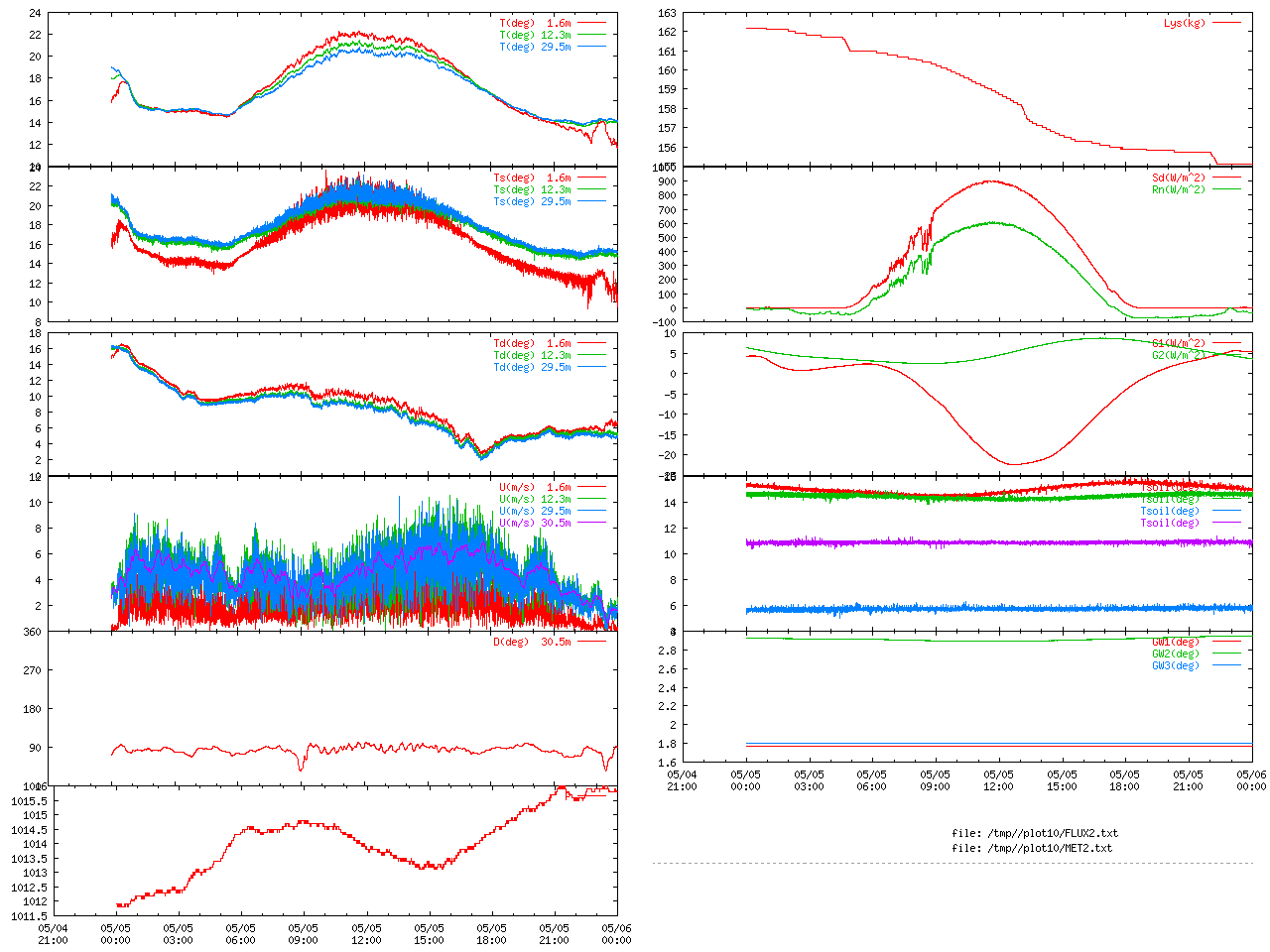Select the GW3(deg) legend label
Screen dimensions: 1270x952
coord(1175,665)
